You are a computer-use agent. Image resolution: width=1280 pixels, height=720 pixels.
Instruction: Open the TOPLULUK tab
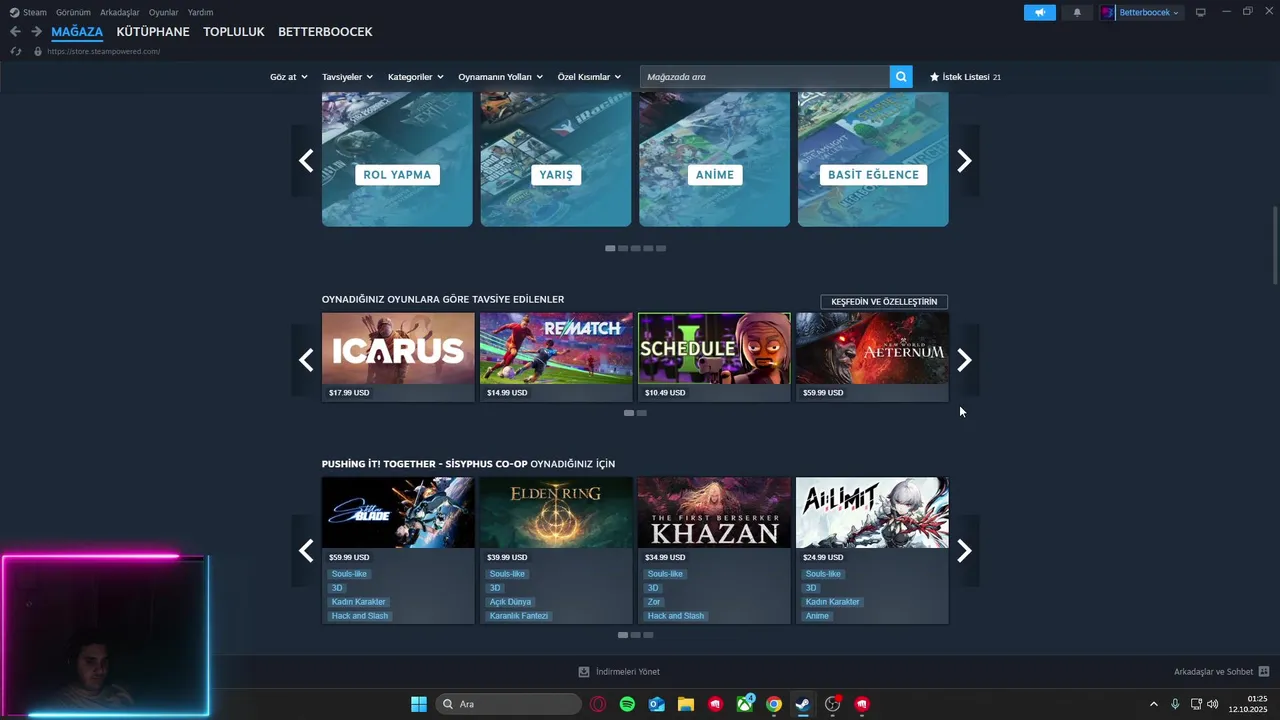coord(234,32)
